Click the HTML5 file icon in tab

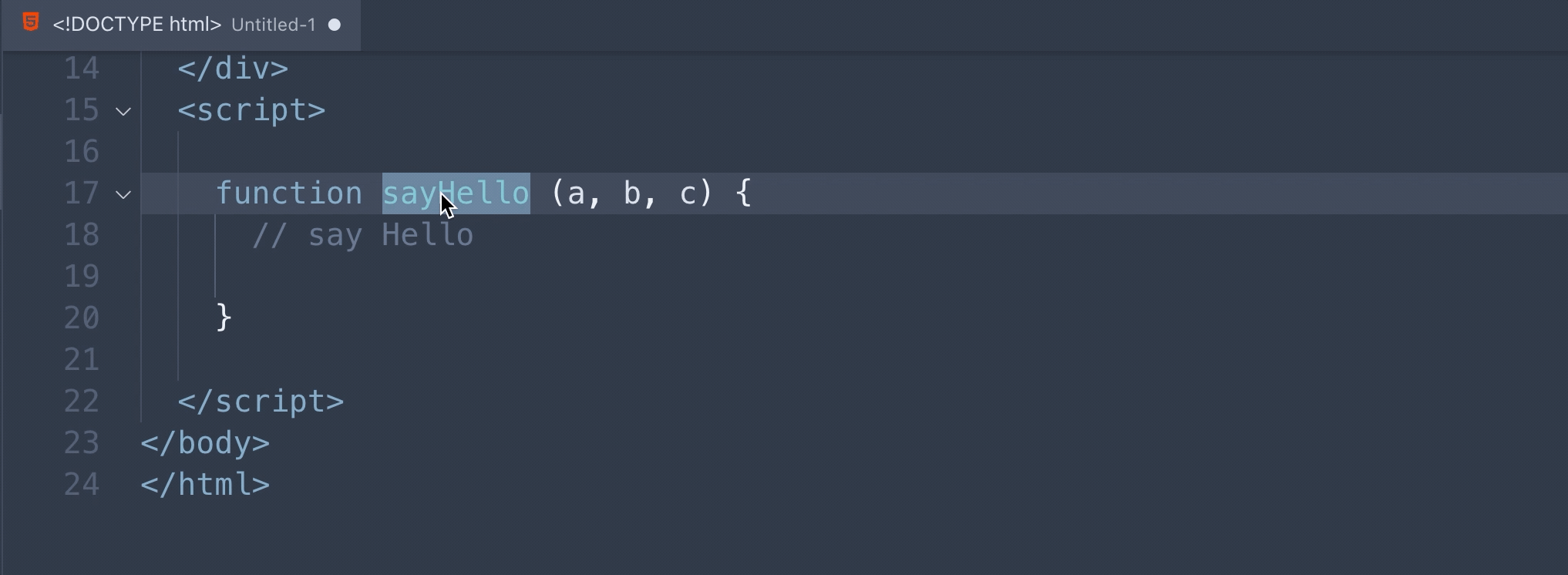click(31, 23)
